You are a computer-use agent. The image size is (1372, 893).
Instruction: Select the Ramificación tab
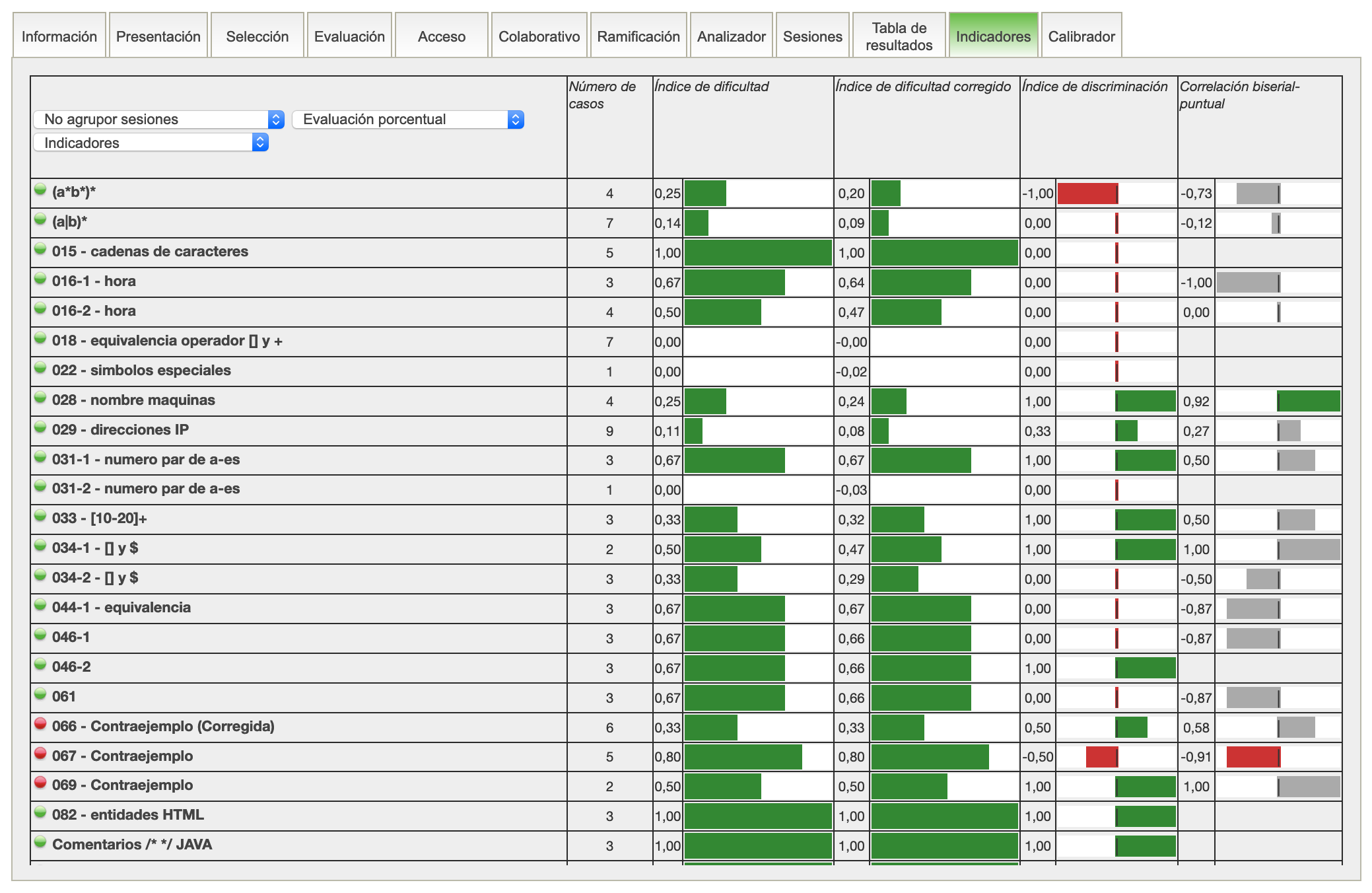[x=638, y=36]
